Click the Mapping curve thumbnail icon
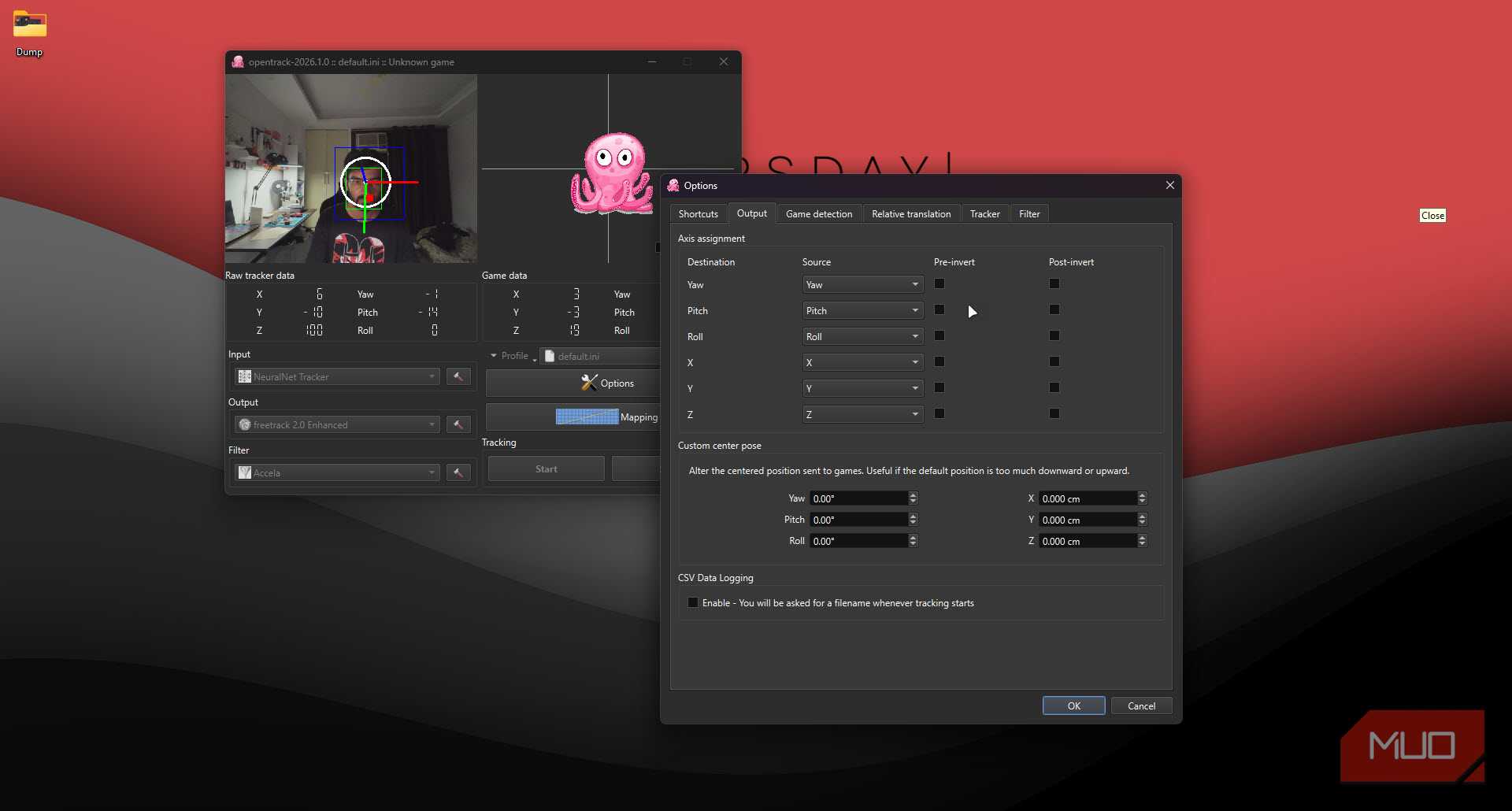The image size is (1512, 811). pyautogui.click(x=587, y=417)
